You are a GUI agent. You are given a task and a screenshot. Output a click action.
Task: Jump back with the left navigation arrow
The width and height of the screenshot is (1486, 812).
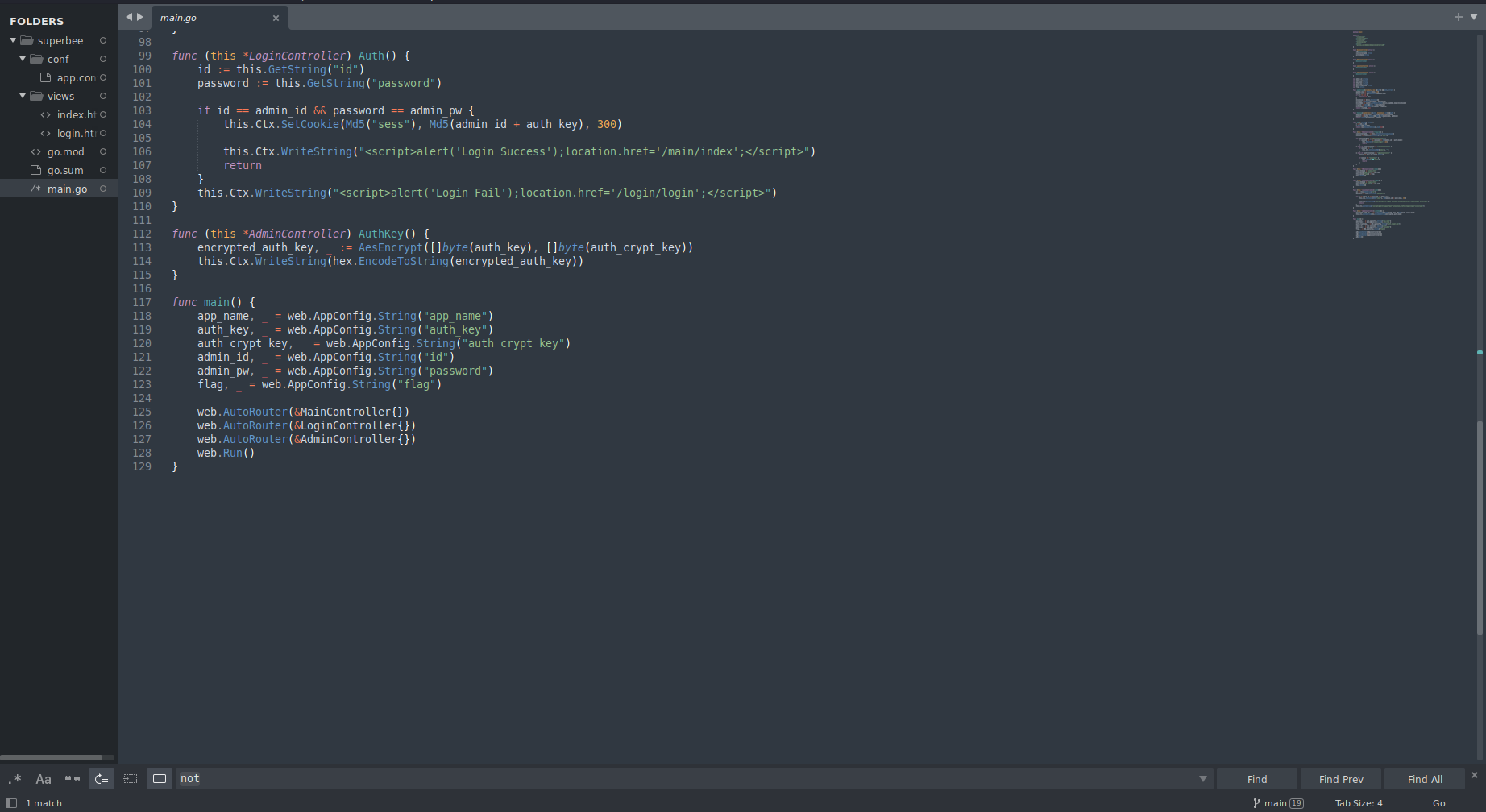coord(129,17)
